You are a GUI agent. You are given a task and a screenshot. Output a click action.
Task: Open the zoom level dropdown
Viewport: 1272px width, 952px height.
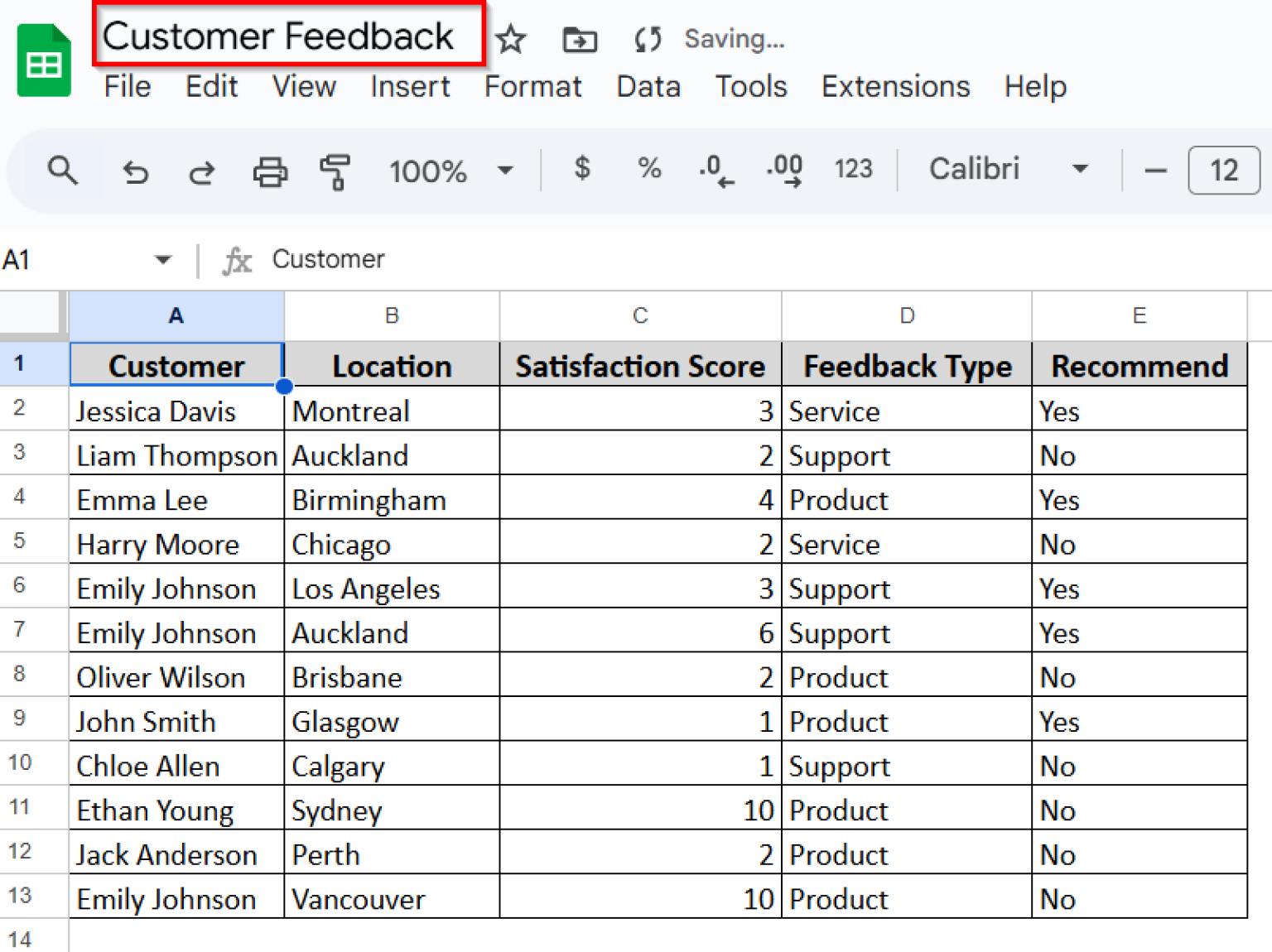pos(505,170)
